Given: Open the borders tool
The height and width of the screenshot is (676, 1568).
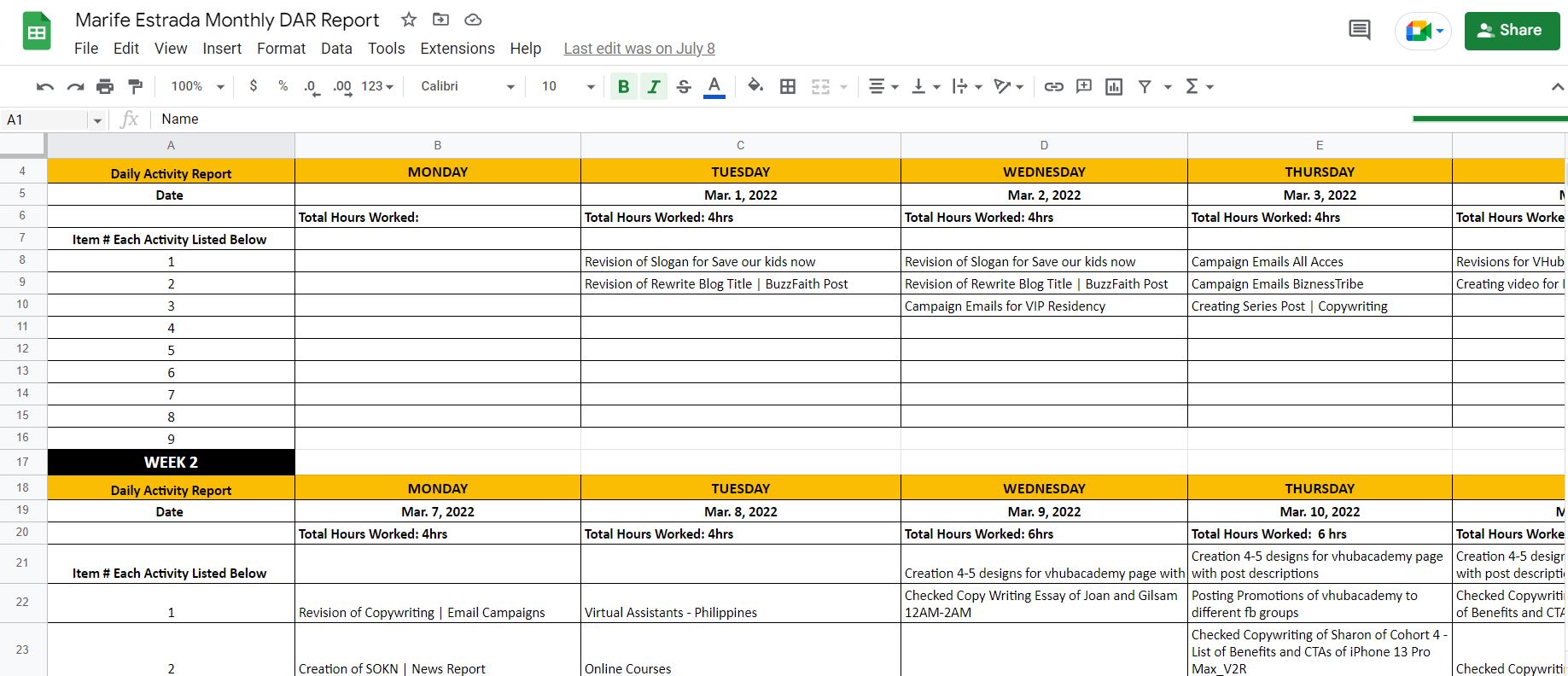Looking at the screenshot, I should [x=788, y=86].
